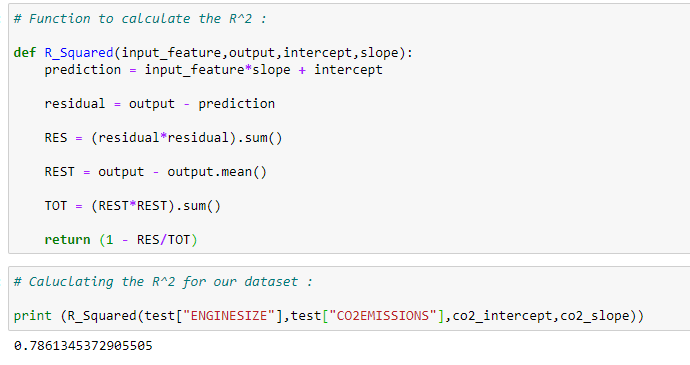Click the return statement line
690x365 pixels.
pyautogui.click(x=121, y=240)
